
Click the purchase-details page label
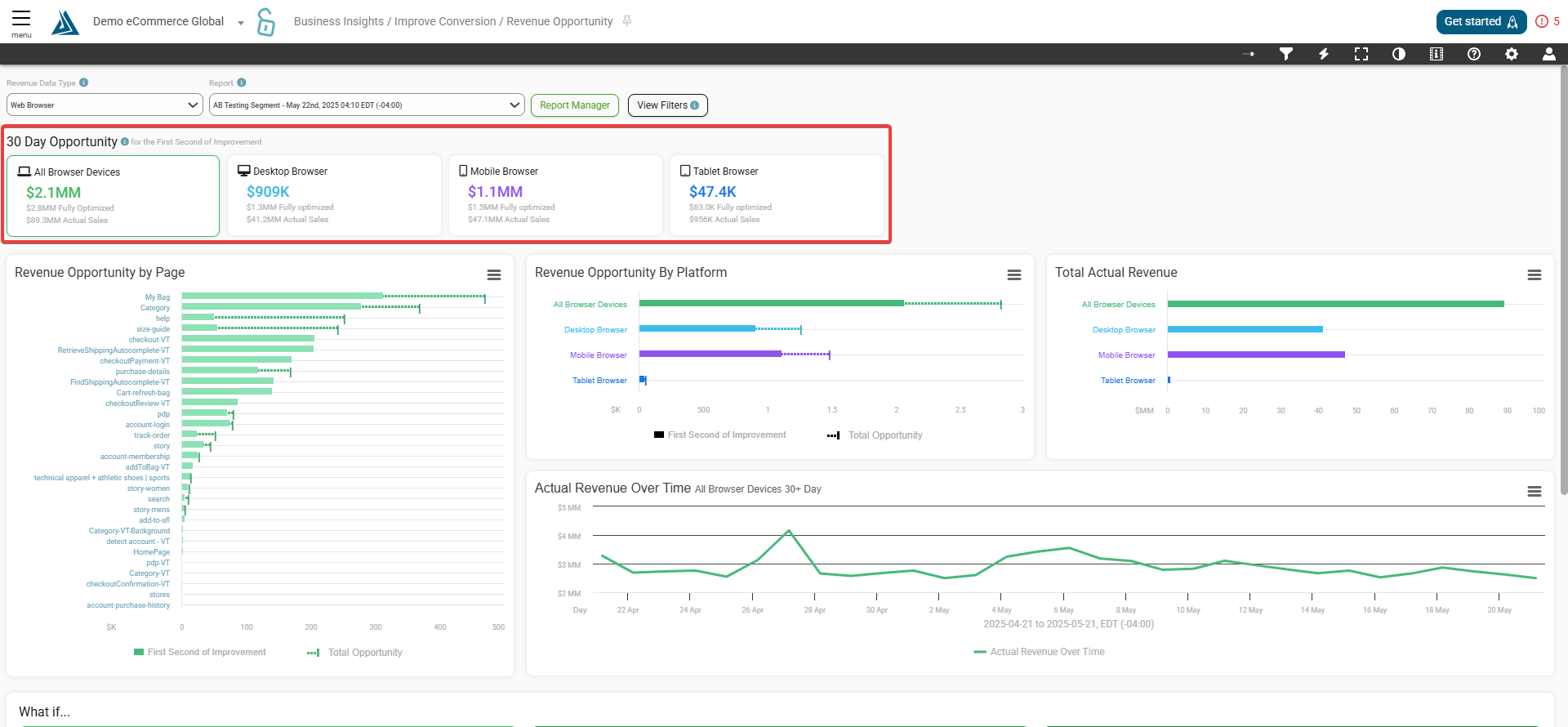tap(143, 372)
